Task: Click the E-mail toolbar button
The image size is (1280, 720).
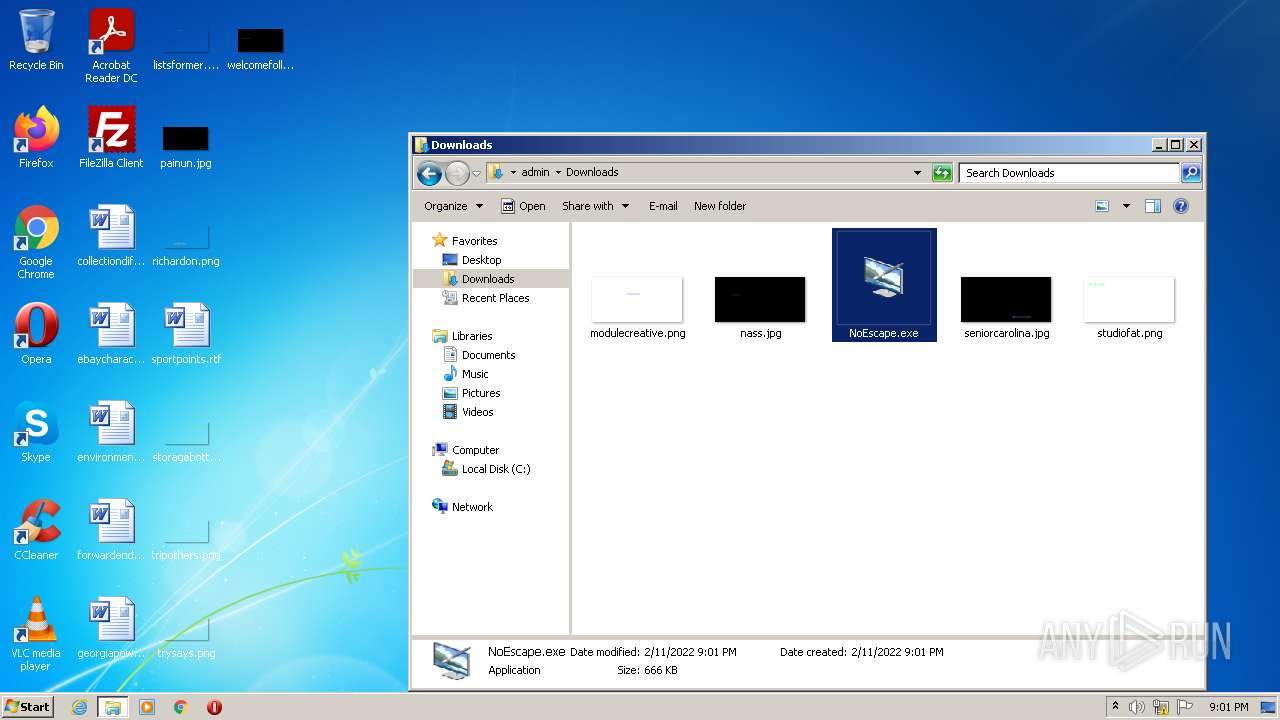Action: pos(663,206)
